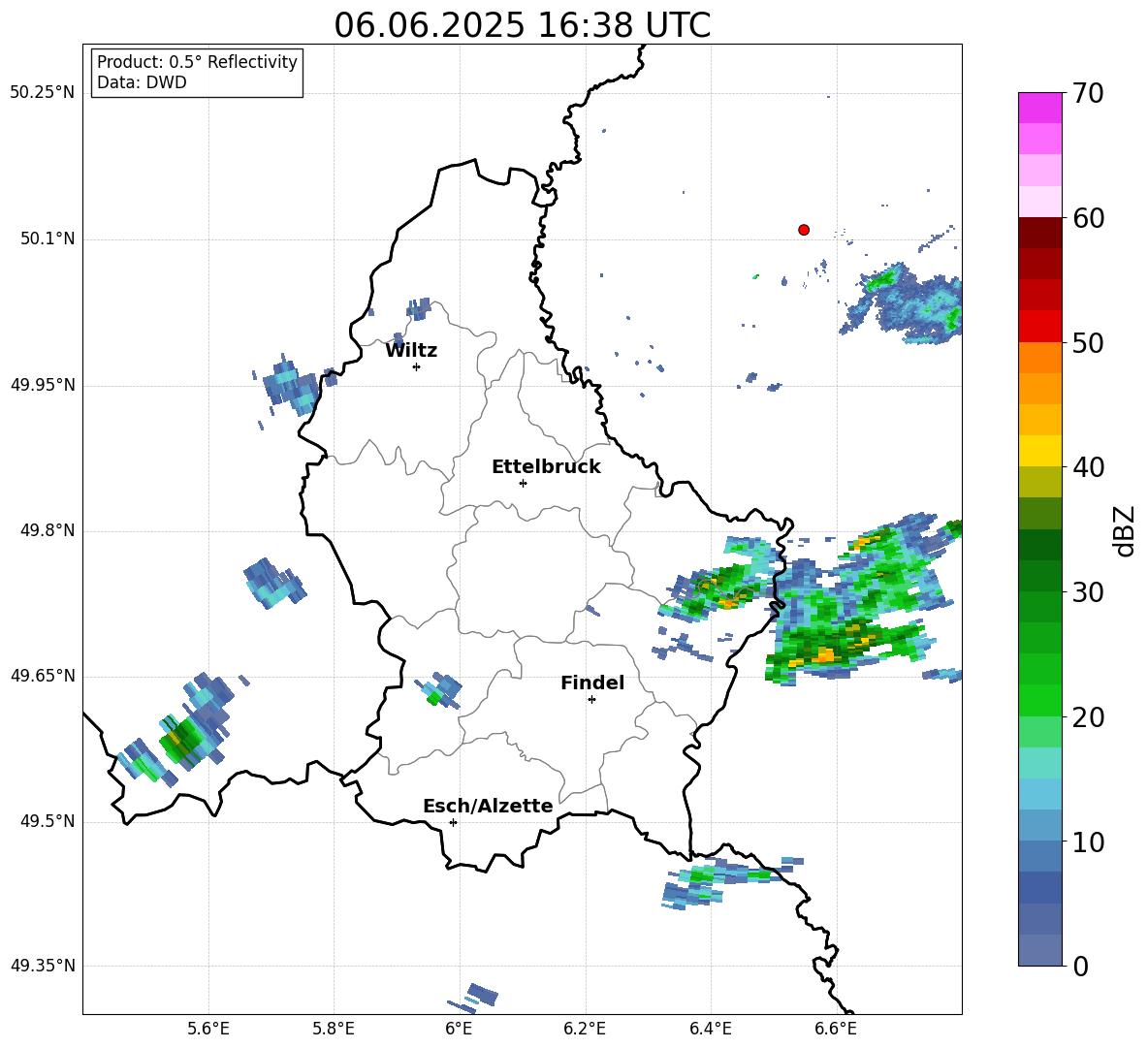The height and width of the screenshot is (1048, 1148).
Task: Click the colorbar tick label 30
Action: (1089, 592)
